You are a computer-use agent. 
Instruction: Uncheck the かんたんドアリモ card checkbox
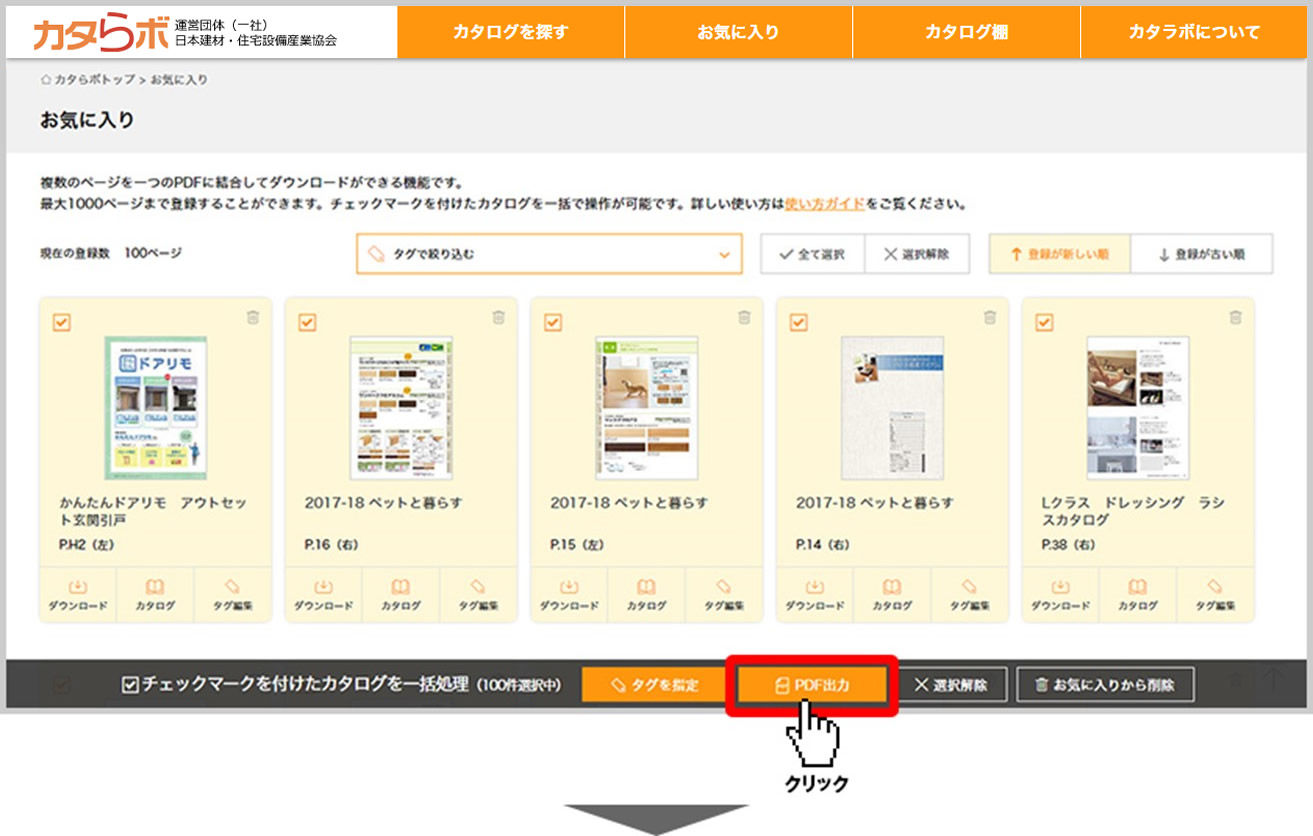tap(61, 322)
